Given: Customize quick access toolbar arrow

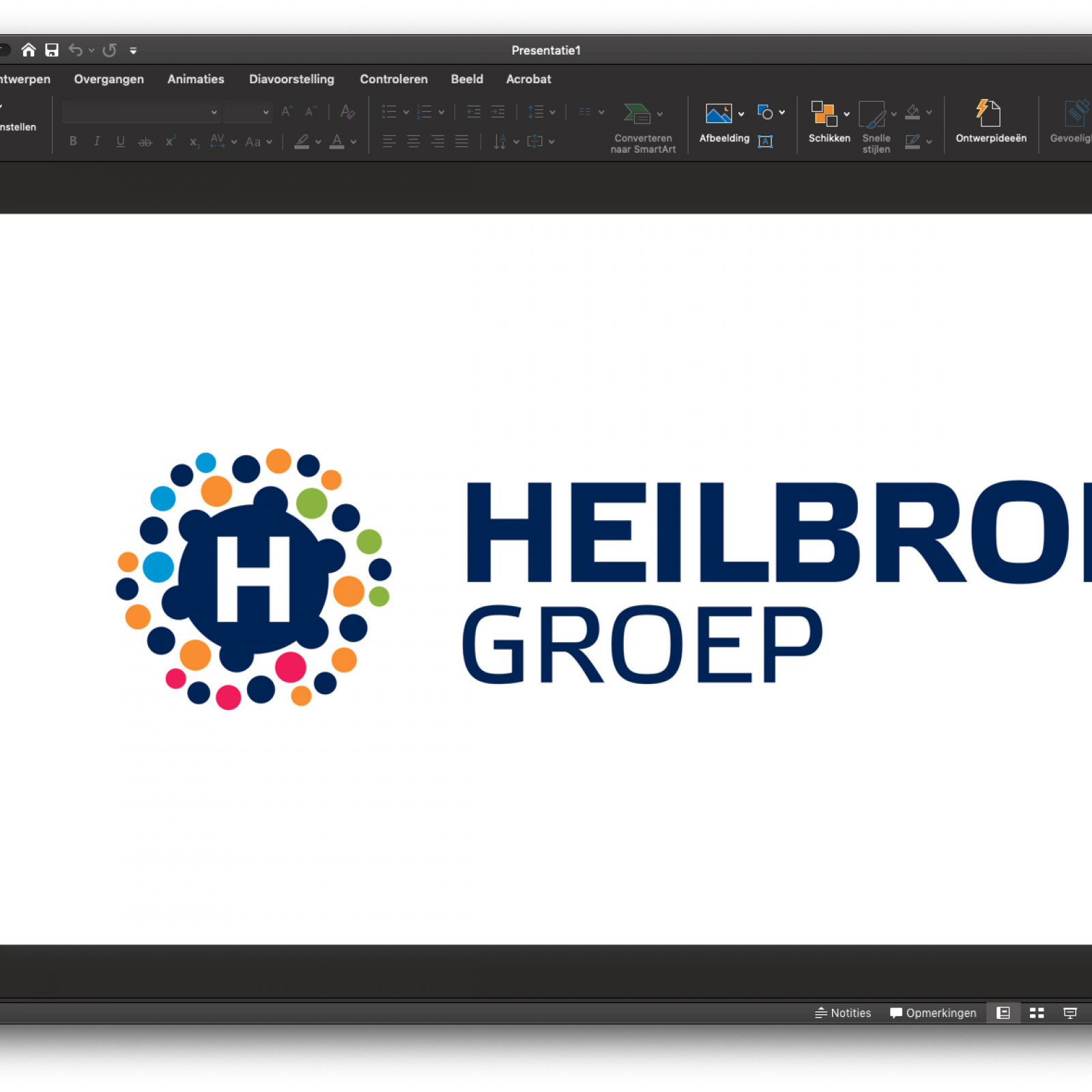Looking at the screenshot, I should (133, 51).
